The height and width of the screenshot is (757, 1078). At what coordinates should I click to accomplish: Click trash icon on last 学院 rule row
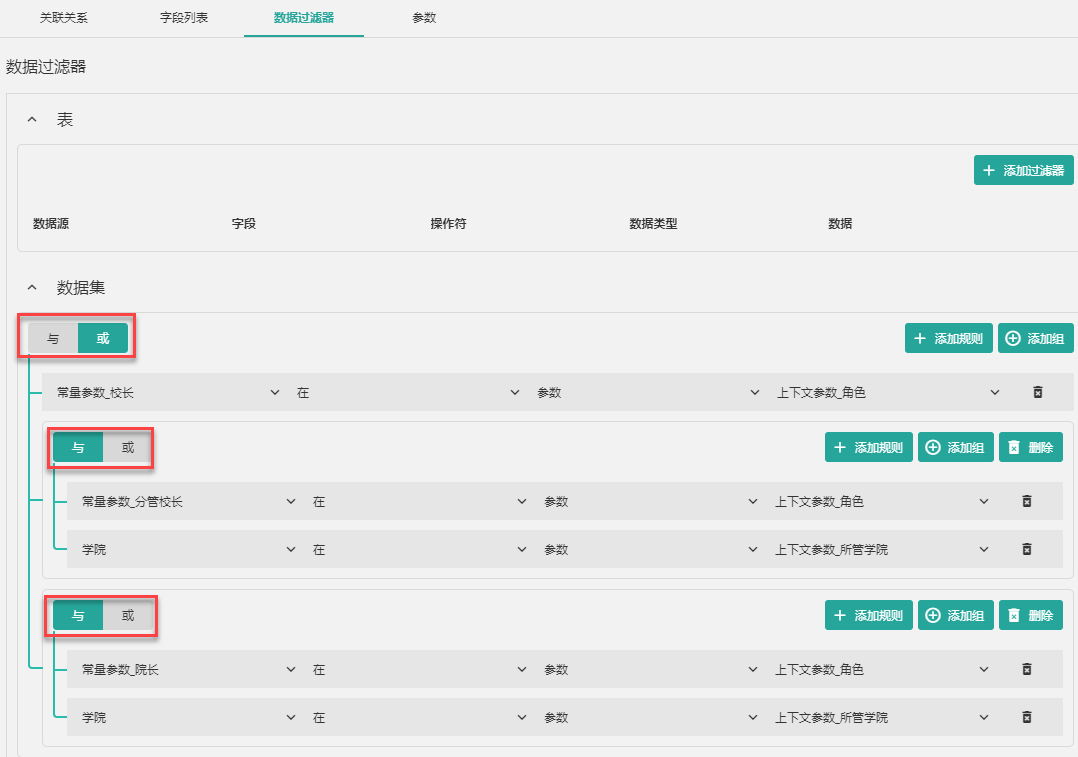(1026, 717)
